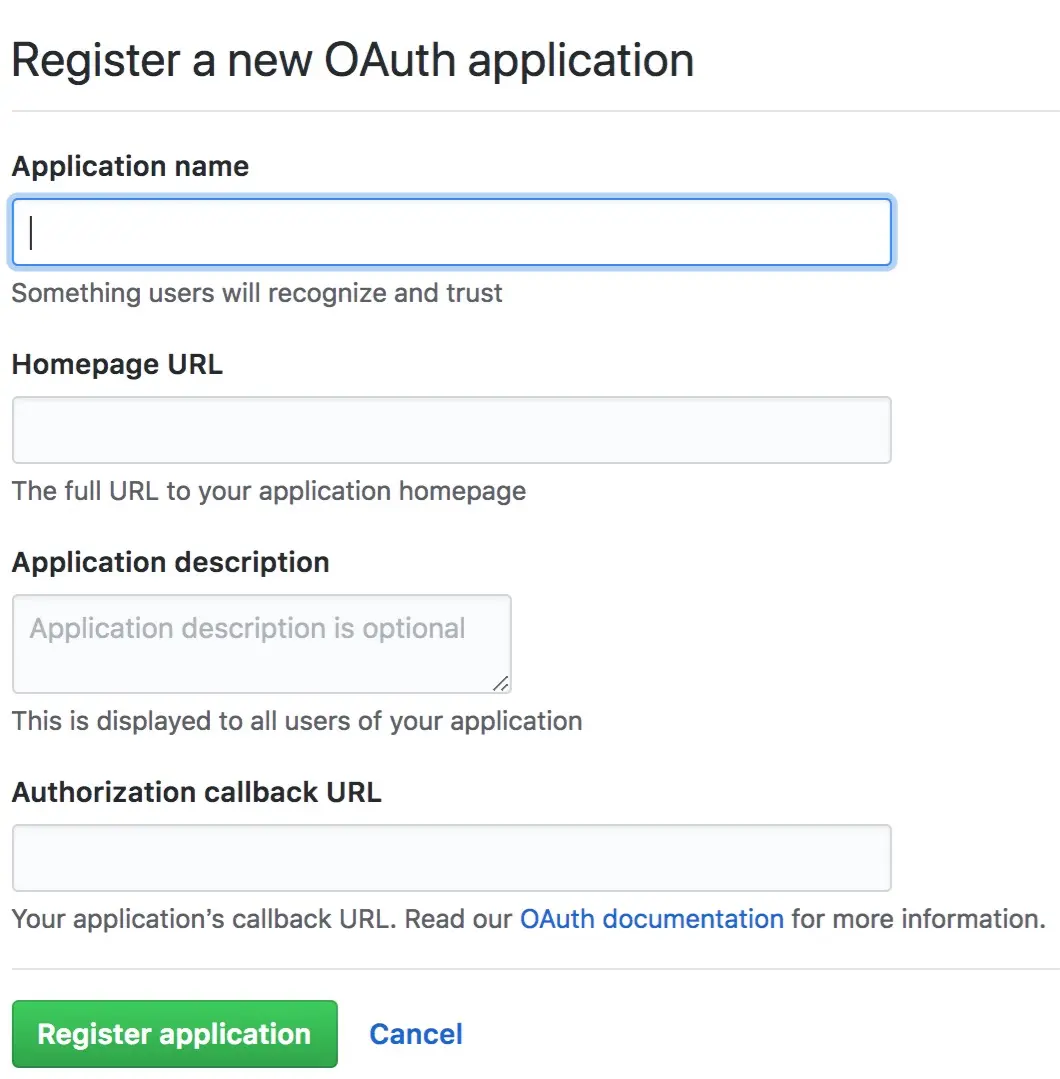This screenshot has width=1060, height=1079.
Task: Click the "Homepage URL" label
Action: pyautogui.click(x=117, y=364)
